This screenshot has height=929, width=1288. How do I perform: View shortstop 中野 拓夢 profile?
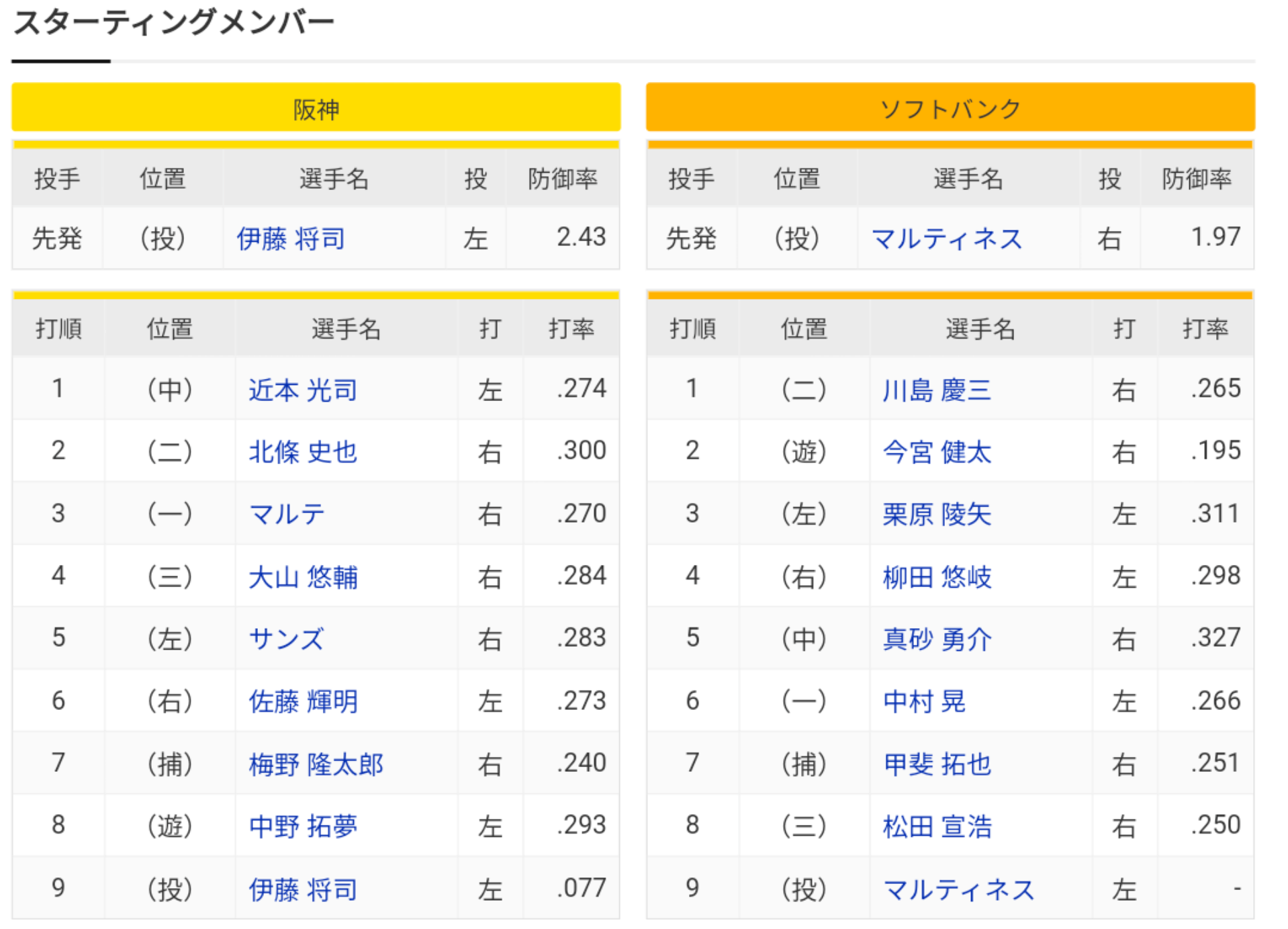[303, 826]
